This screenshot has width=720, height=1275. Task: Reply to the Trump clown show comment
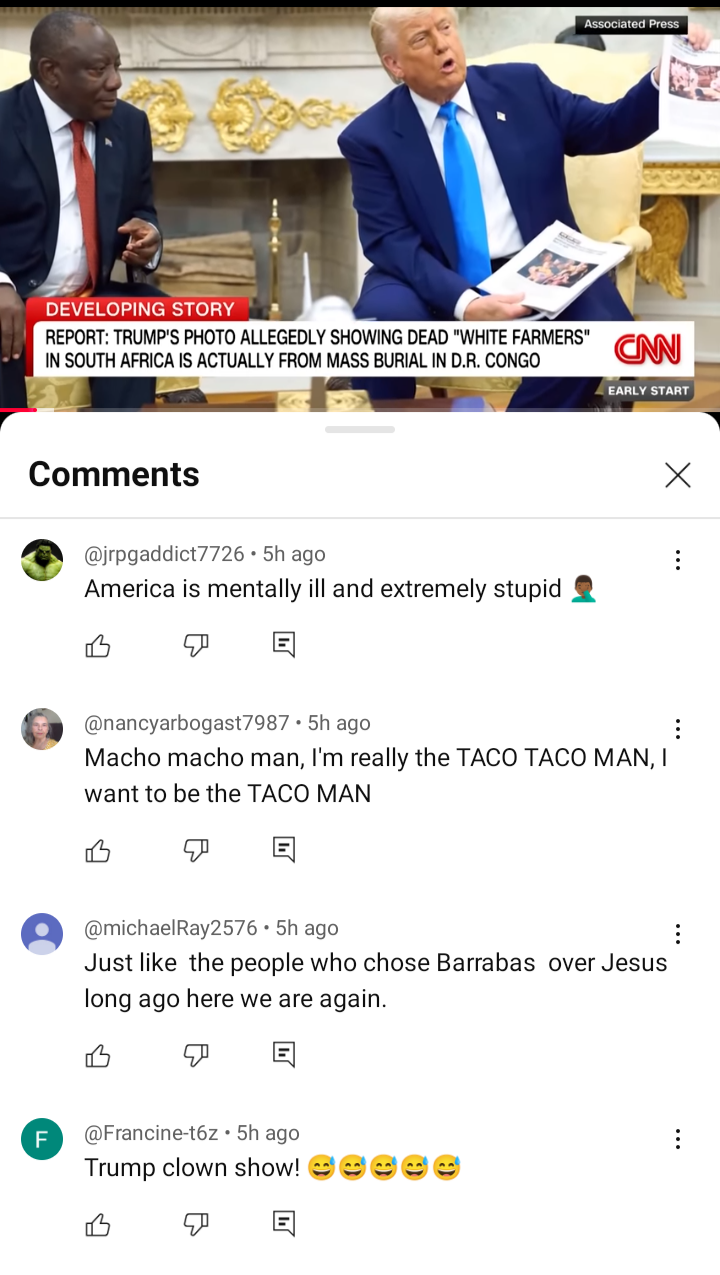point(284,1224)
